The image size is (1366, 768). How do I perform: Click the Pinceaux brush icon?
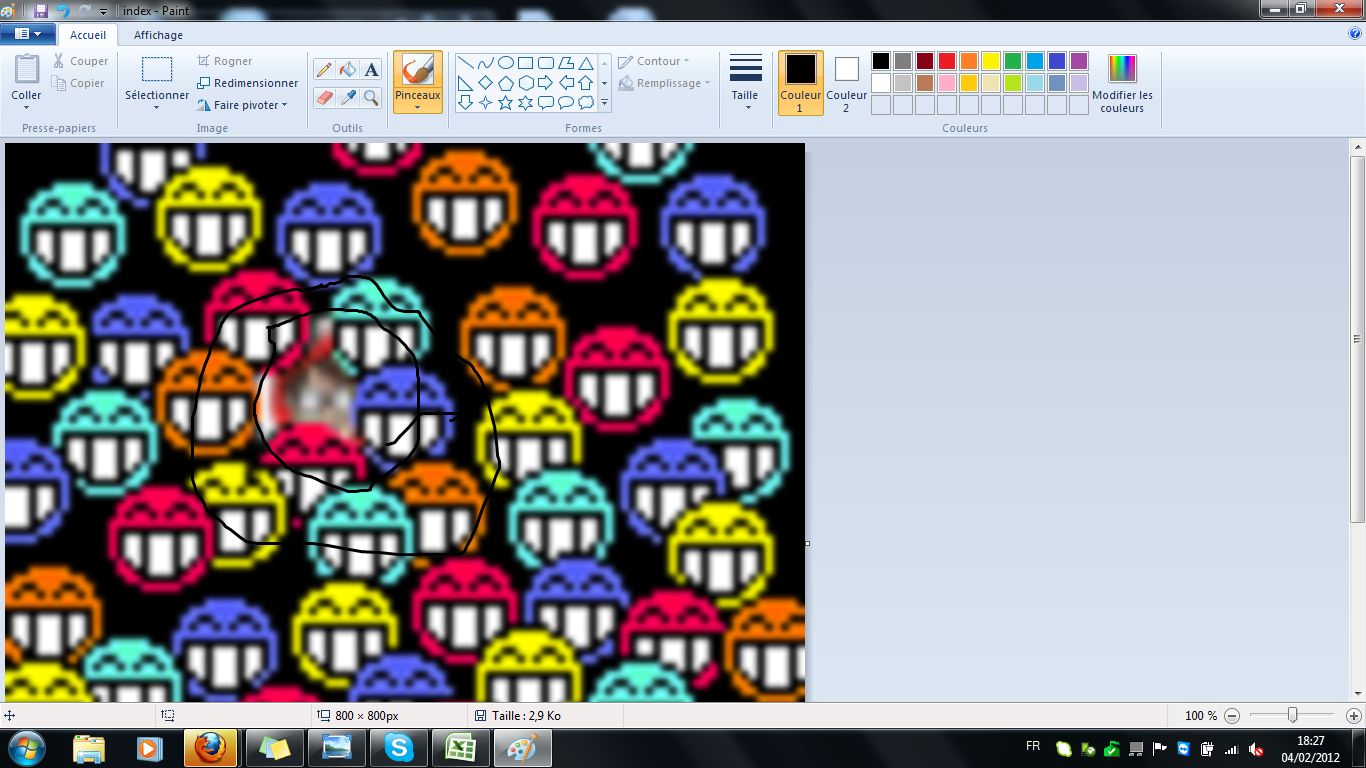418,70
